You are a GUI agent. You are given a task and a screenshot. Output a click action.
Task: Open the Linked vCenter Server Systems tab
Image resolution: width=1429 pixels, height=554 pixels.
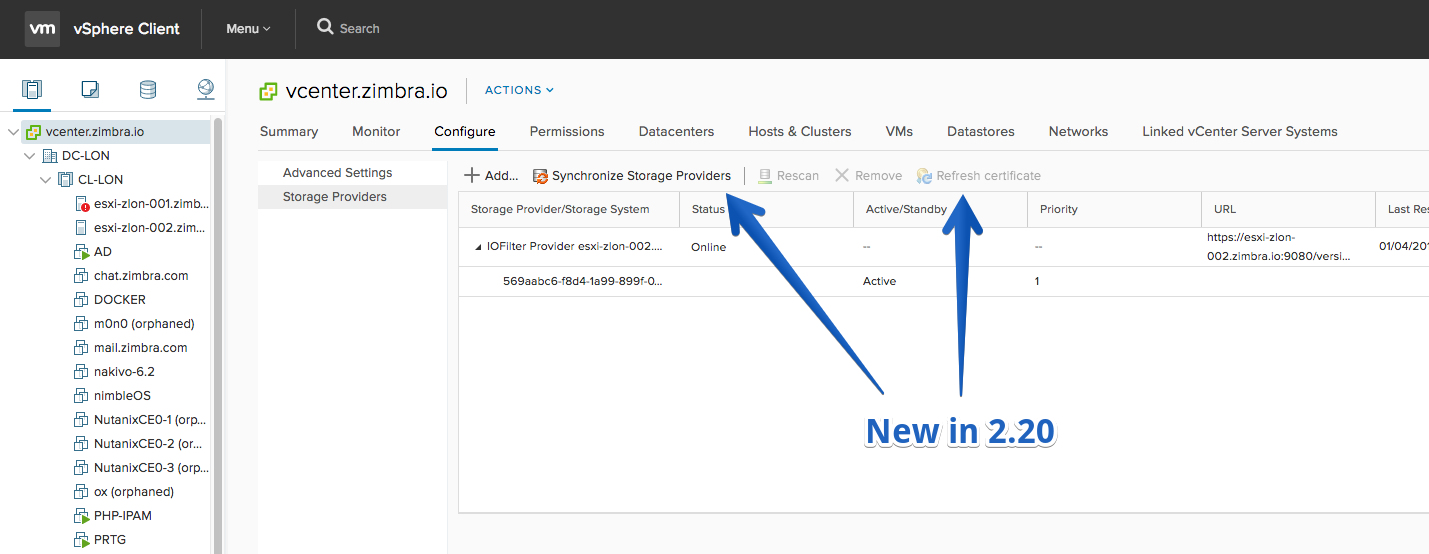[x=1240, y=132]
